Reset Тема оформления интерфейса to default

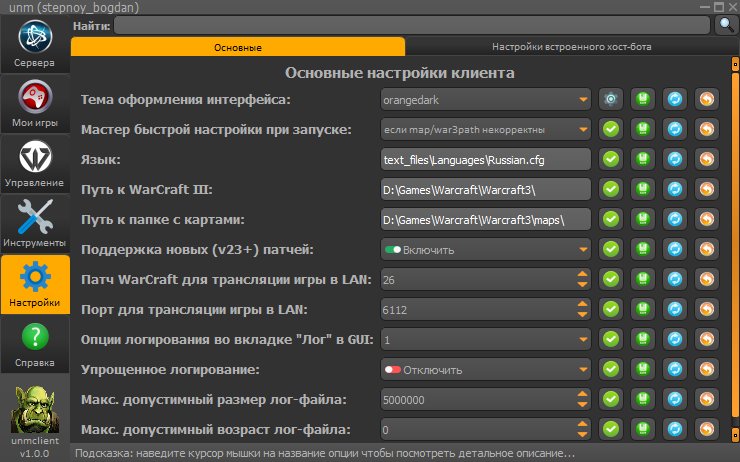pyautogui.click(x=707, y=99)
